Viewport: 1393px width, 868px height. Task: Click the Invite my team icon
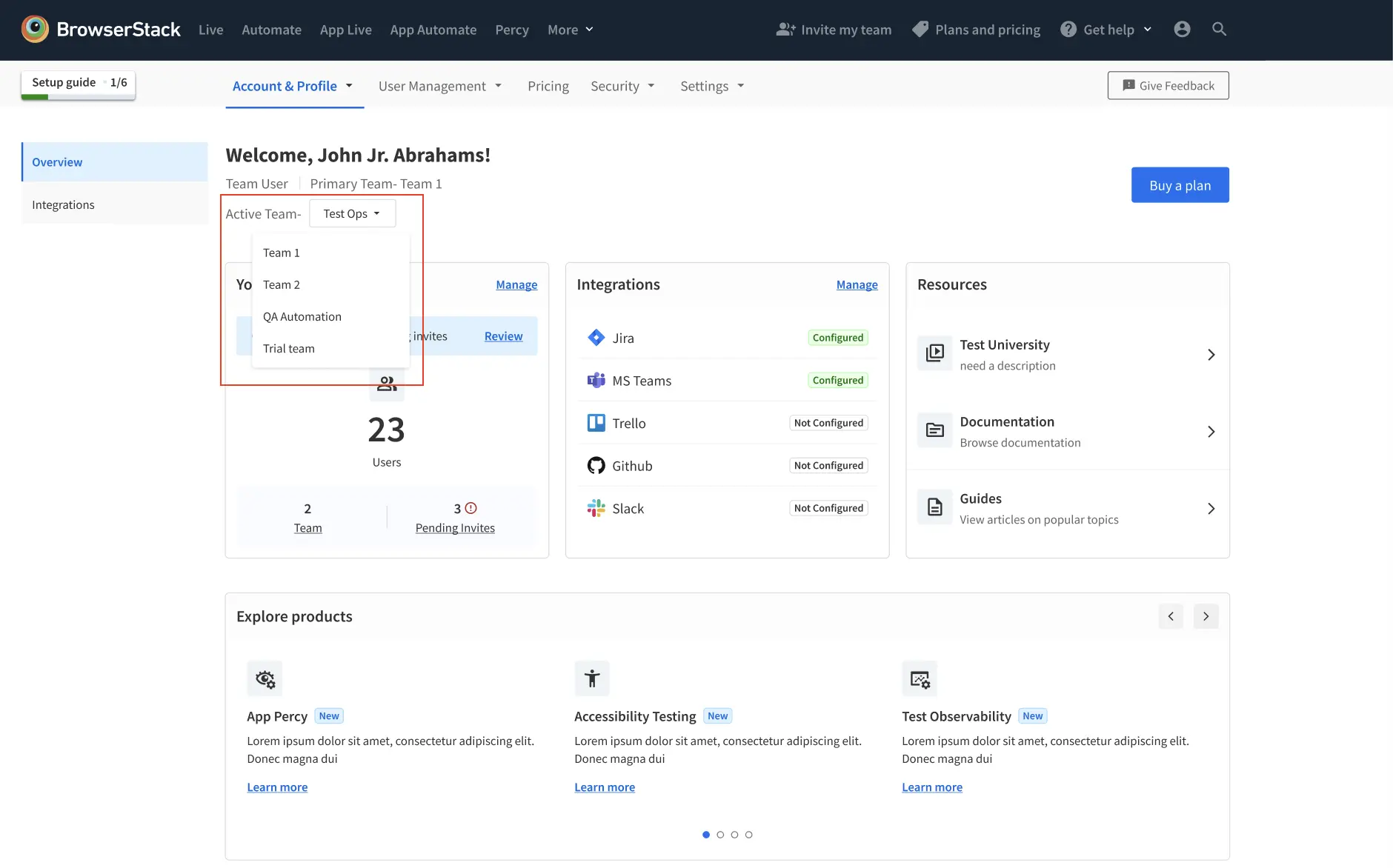785,29
